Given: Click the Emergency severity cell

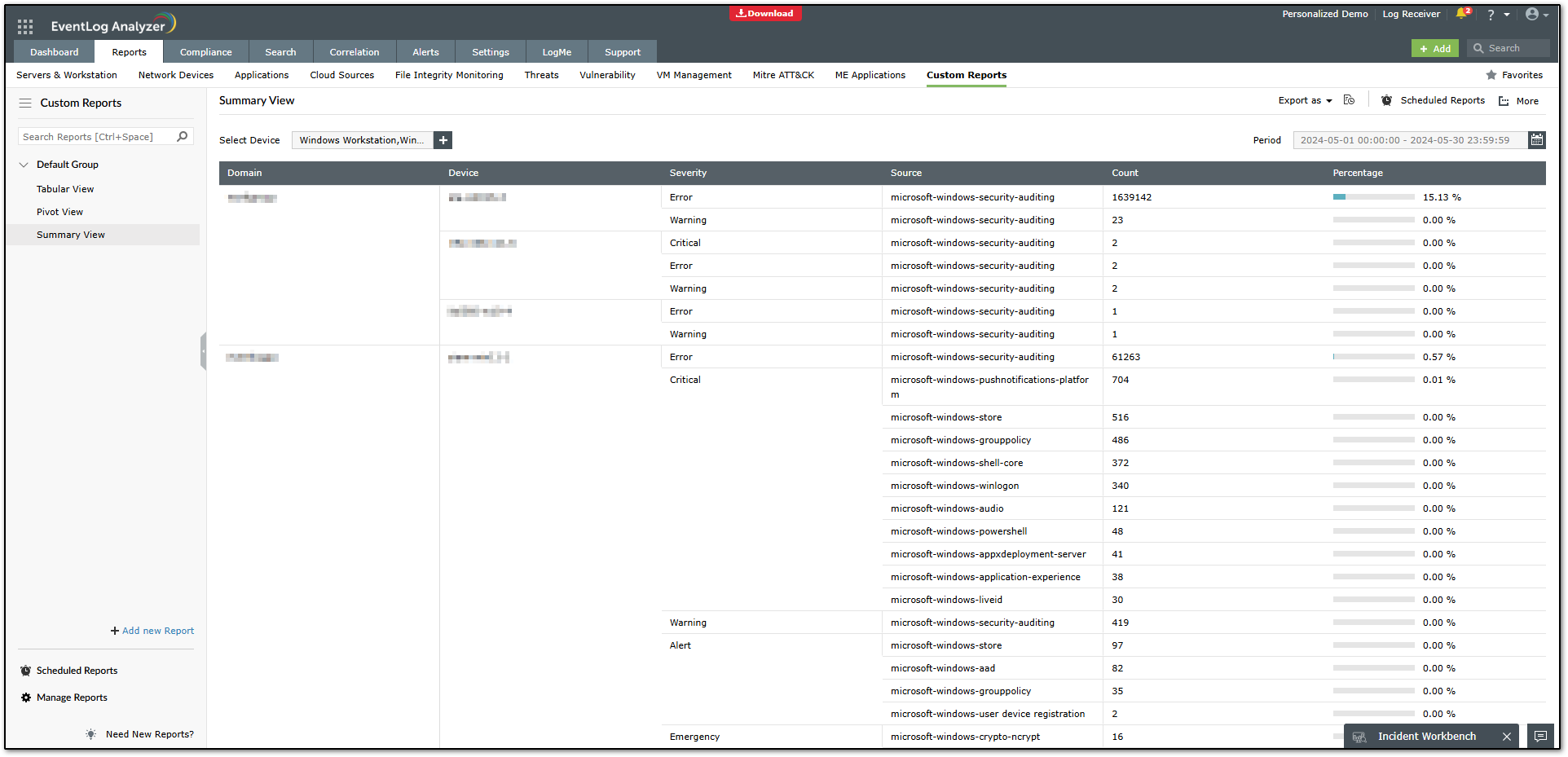Looking at the screenshot, I should click(x=694, y=737).
